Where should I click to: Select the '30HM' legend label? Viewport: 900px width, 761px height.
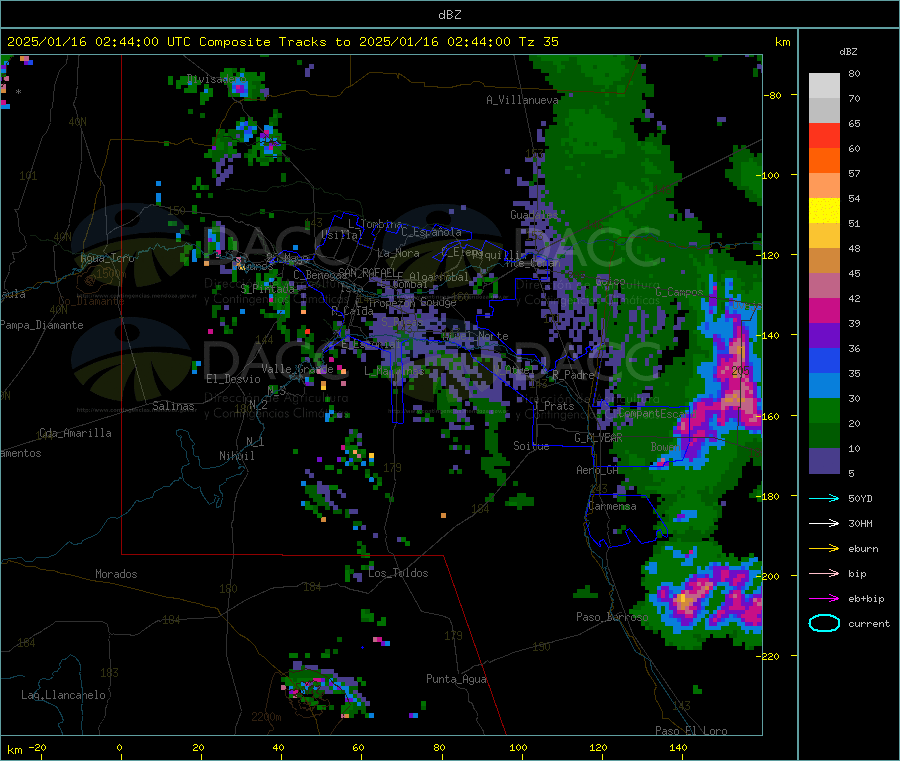860,523
